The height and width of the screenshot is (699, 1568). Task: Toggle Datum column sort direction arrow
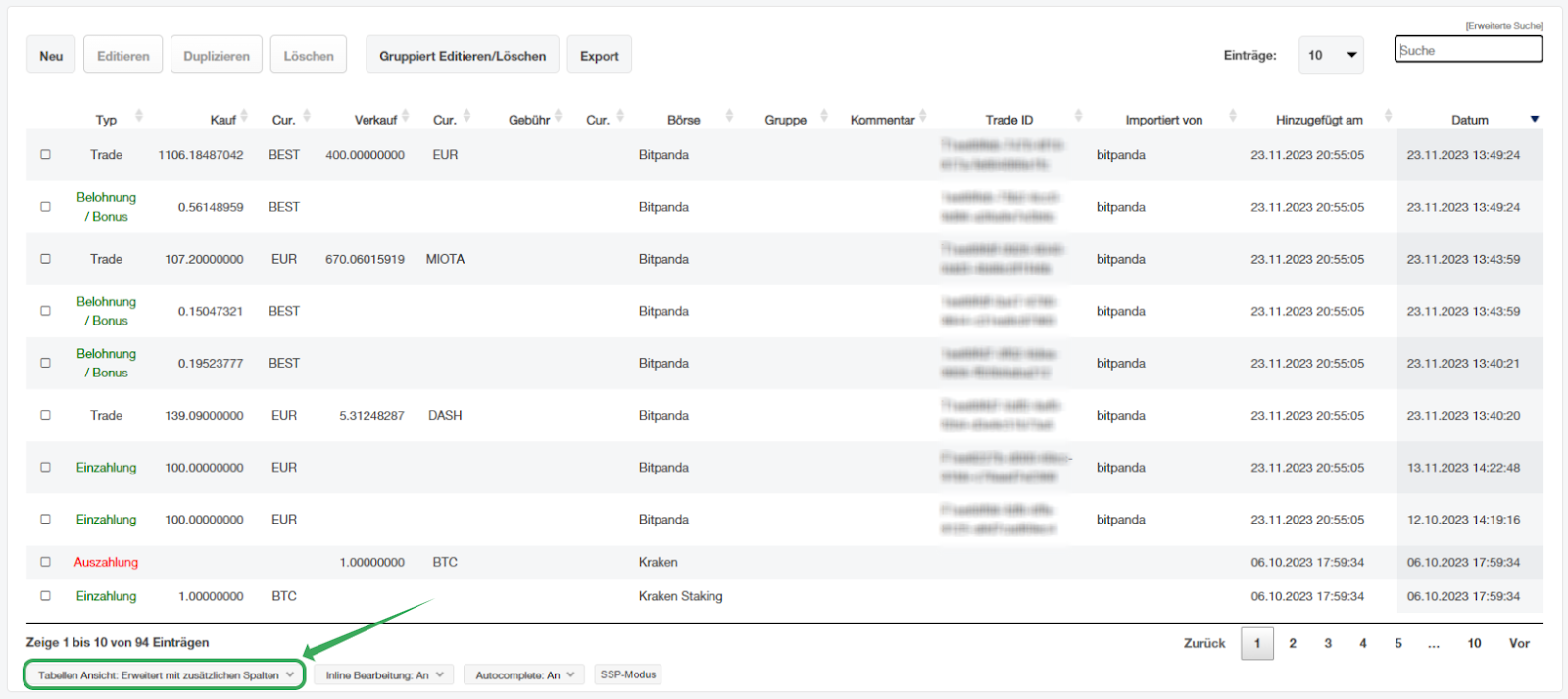tap(1535, 119)
